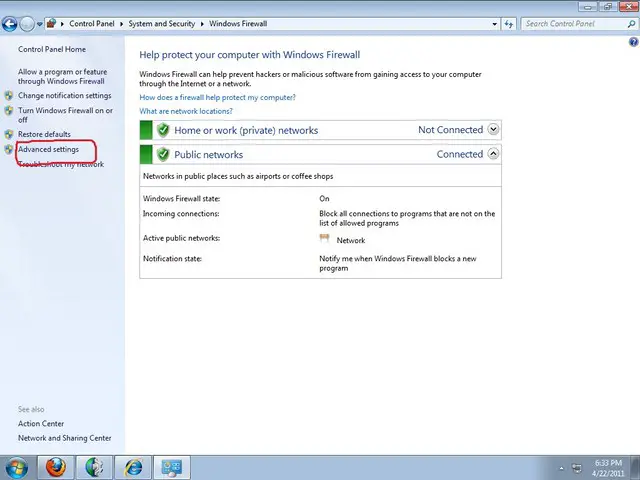Image resolution: width=640 pixels, height=480 pixels.
Task: Open the blue Help question mark icon
Action: pos(633,42)
